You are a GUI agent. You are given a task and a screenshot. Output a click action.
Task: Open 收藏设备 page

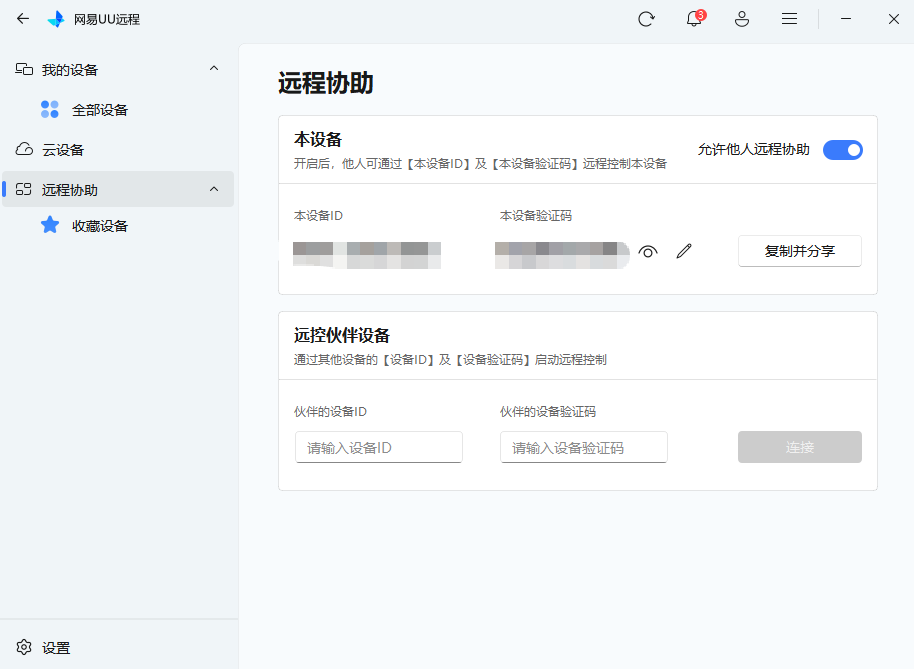[x=118, y=226]
